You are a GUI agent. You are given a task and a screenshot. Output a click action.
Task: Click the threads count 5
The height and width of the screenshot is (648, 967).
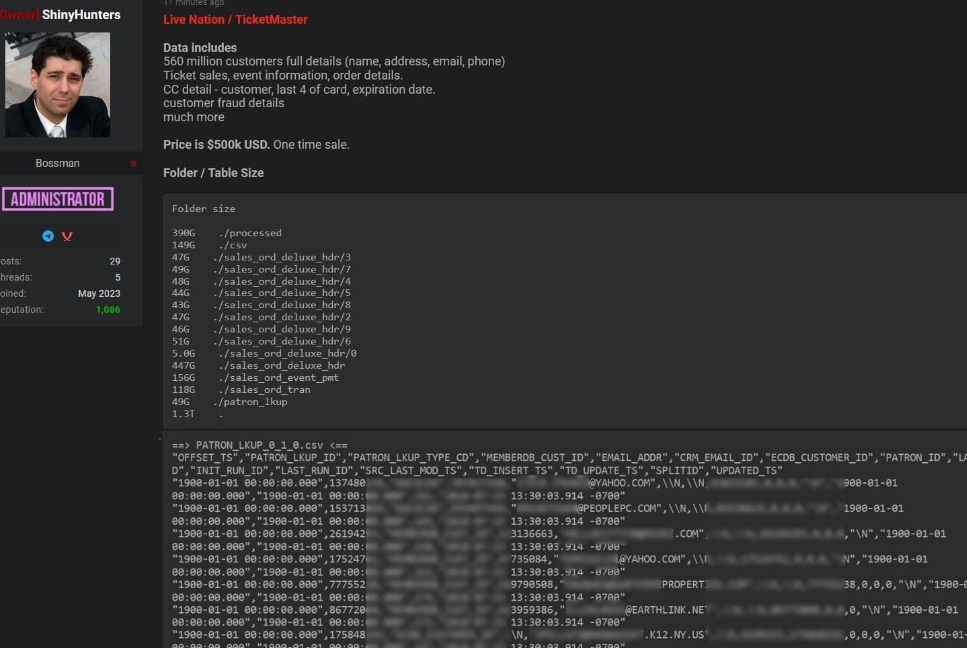118,277
